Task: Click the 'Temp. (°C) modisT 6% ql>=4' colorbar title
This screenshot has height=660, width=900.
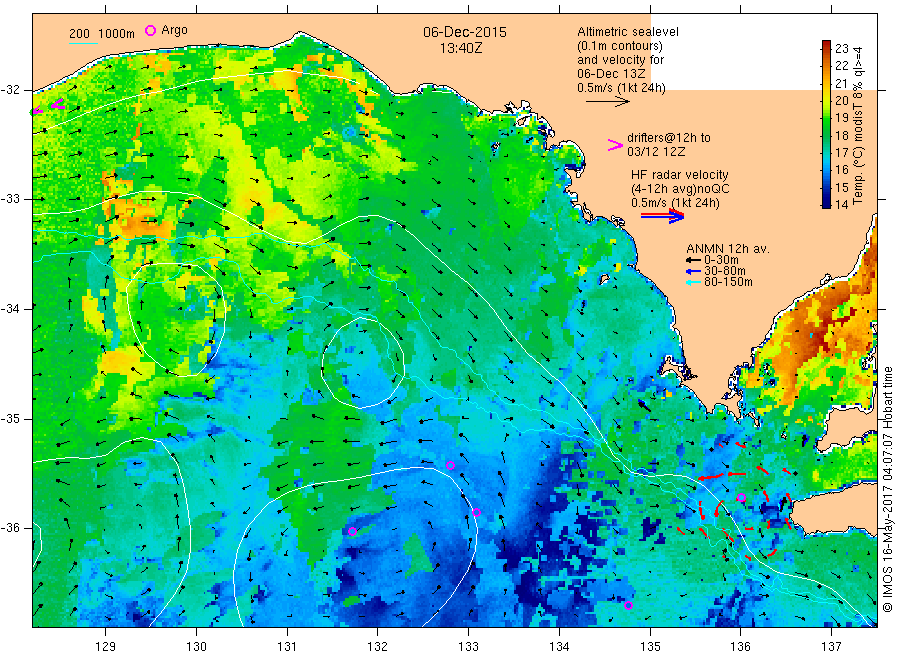Action: coord(859,125)
